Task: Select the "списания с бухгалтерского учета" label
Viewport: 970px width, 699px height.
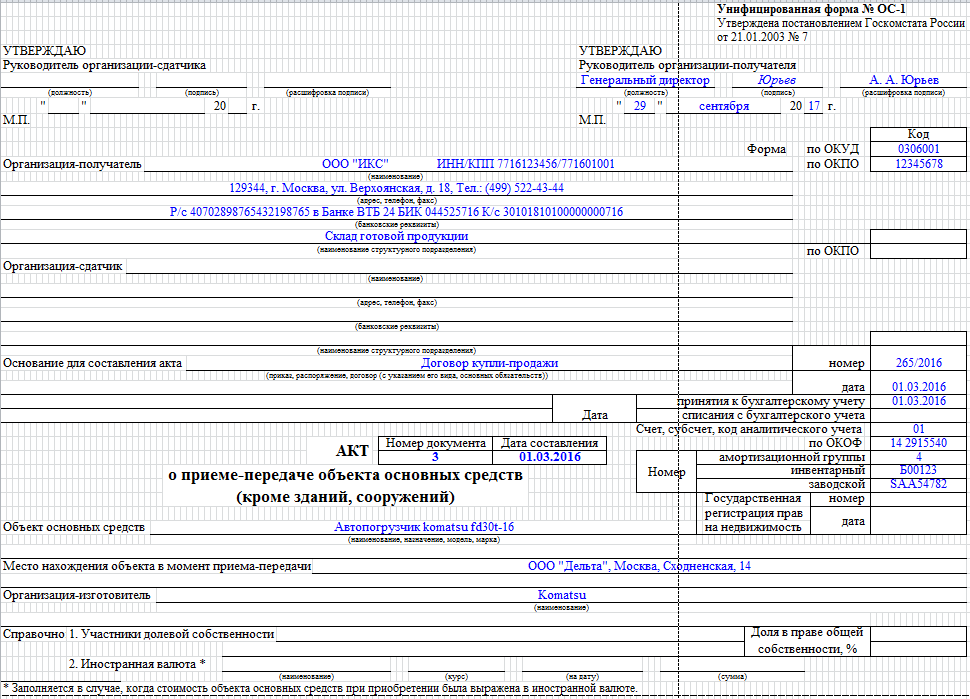Action: pos(773,415)
